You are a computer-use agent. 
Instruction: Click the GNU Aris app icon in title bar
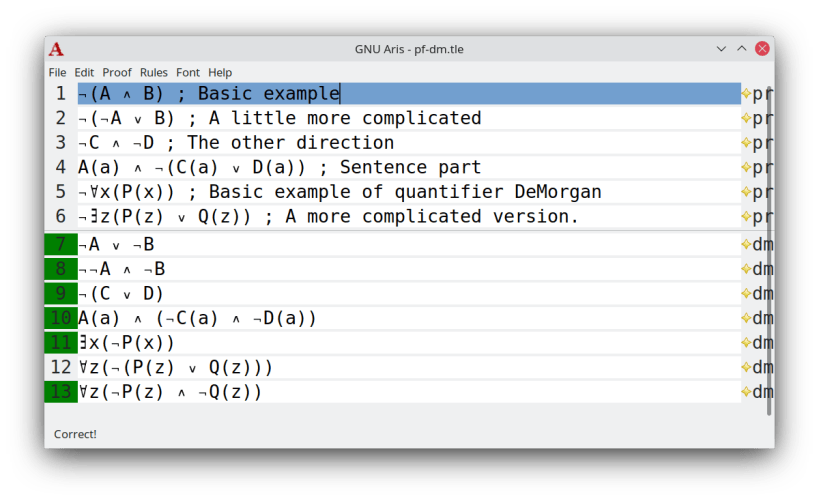click(57, 49)
